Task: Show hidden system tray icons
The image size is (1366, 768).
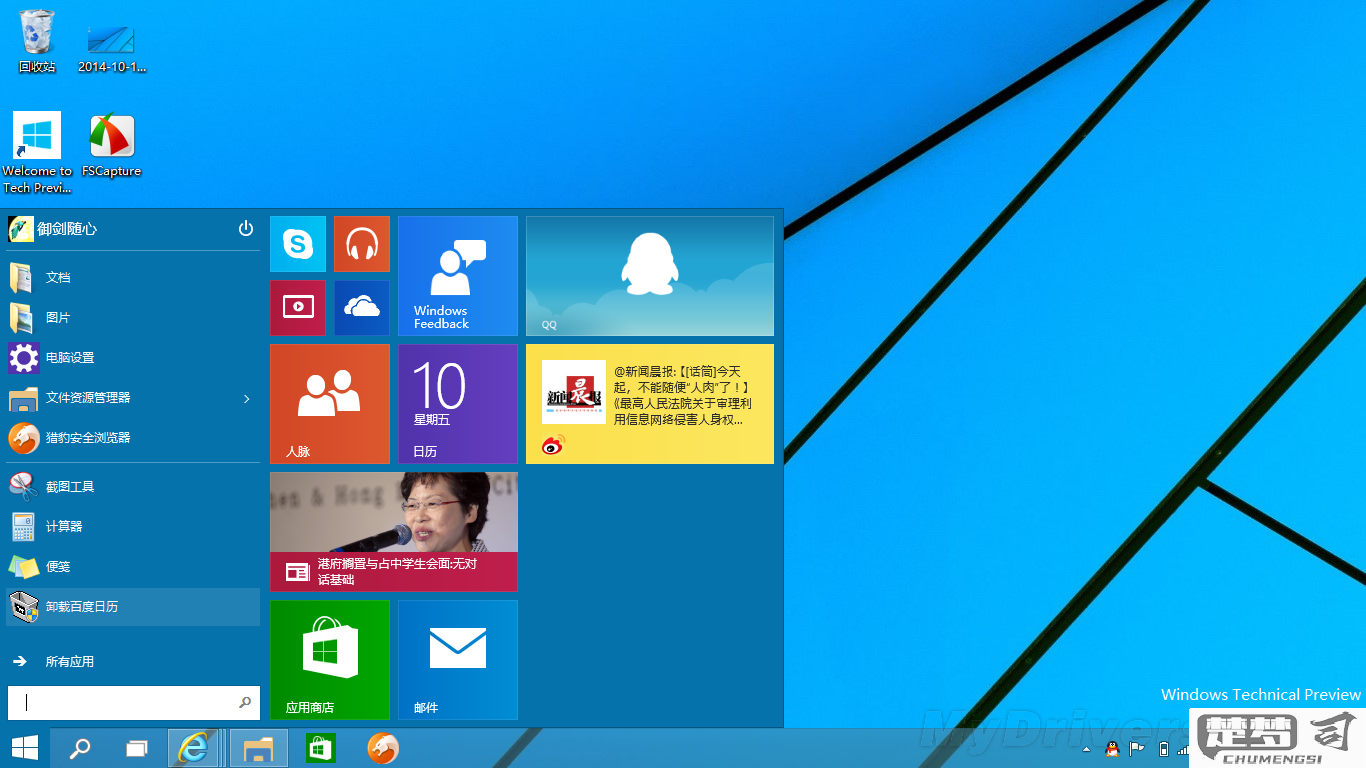Action: point(1087,748)
